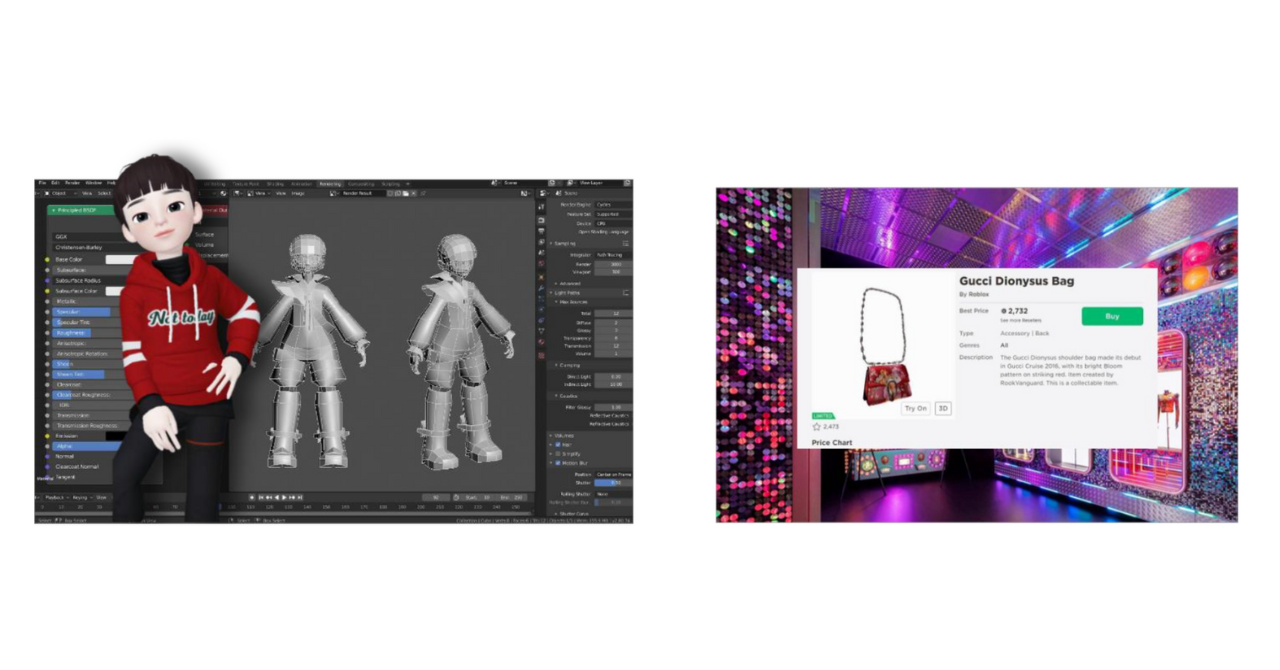This screenshot has height=670, width=1280.
Task: Favorite the bag with star icon
Action: click(816, 426)
